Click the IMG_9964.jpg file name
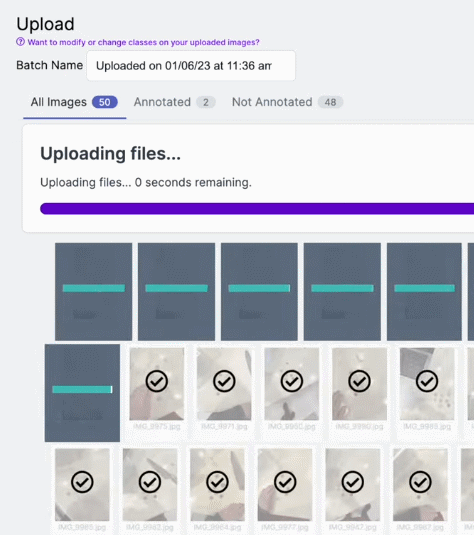Image resolution: width=474 pixels, height=535 pixels. pyautogui.click(x=217, y=527)
